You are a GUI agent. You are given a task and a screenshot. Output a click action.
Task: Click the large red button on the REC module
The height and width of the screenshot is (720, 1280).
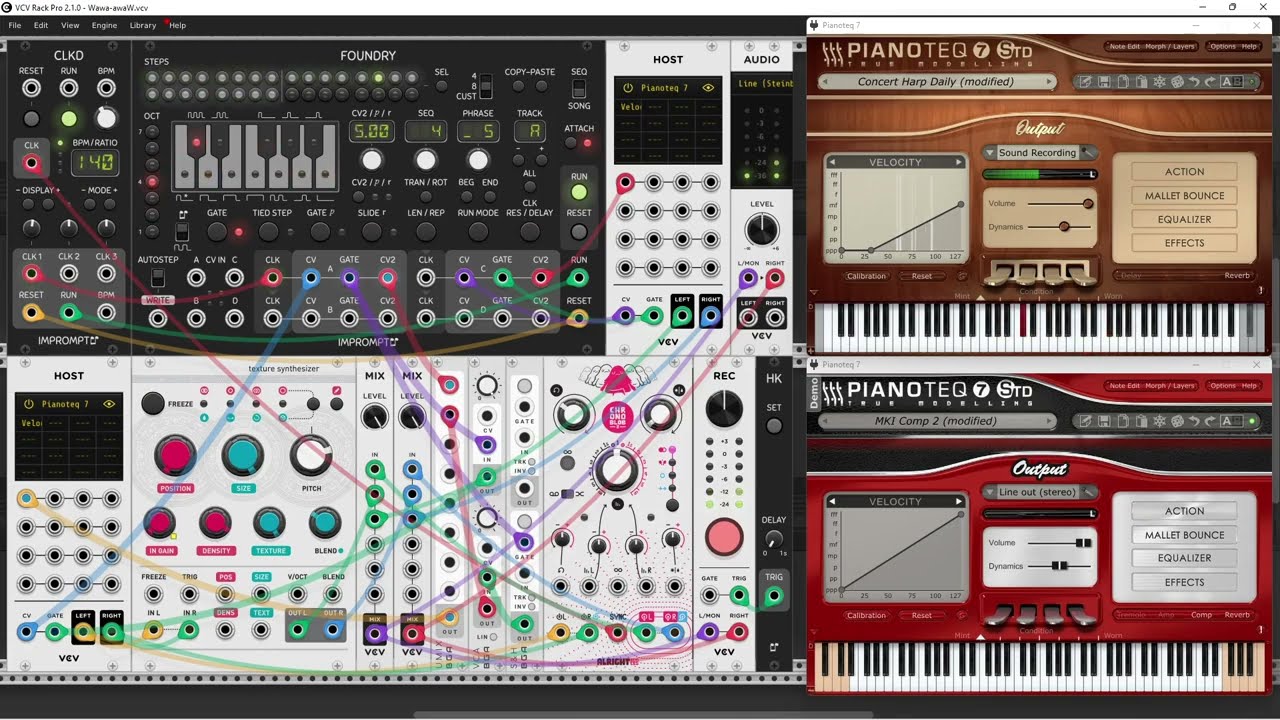(x=724, y=538)
